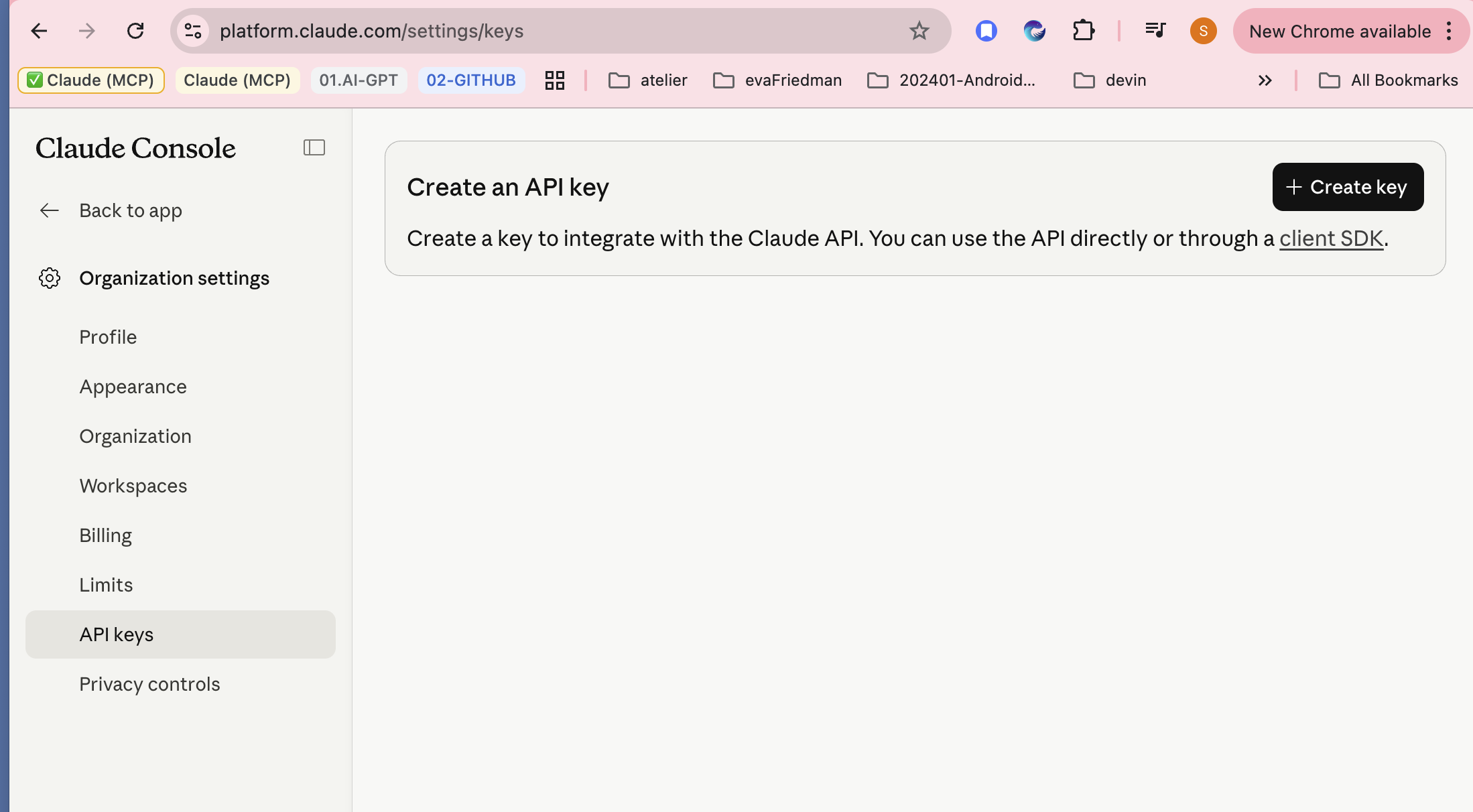Open the 02-GITHUB bookmark

(x=471, y=80)
